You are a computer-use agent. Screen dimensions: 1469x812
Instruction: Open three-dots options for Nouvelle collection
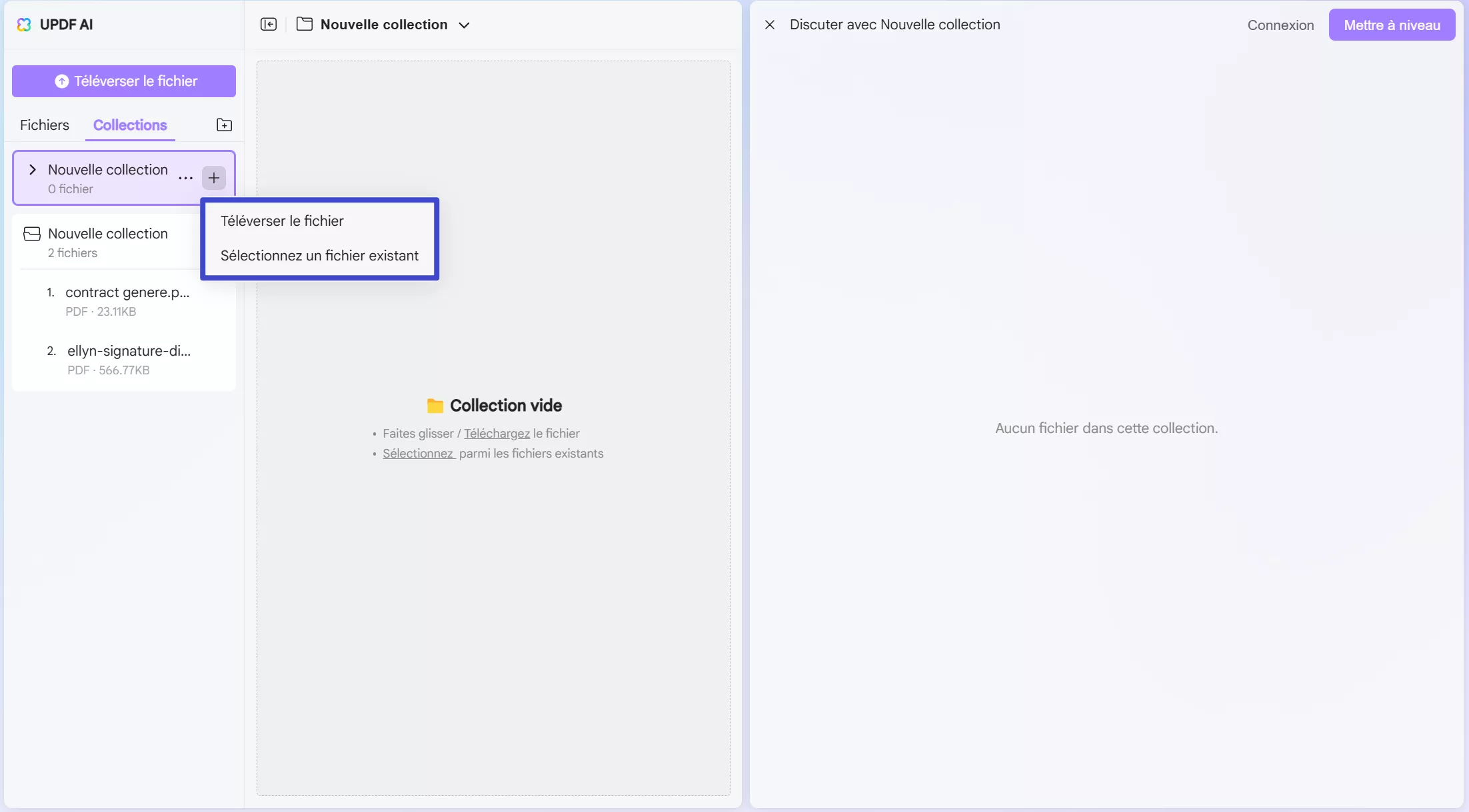coord(185,178)
